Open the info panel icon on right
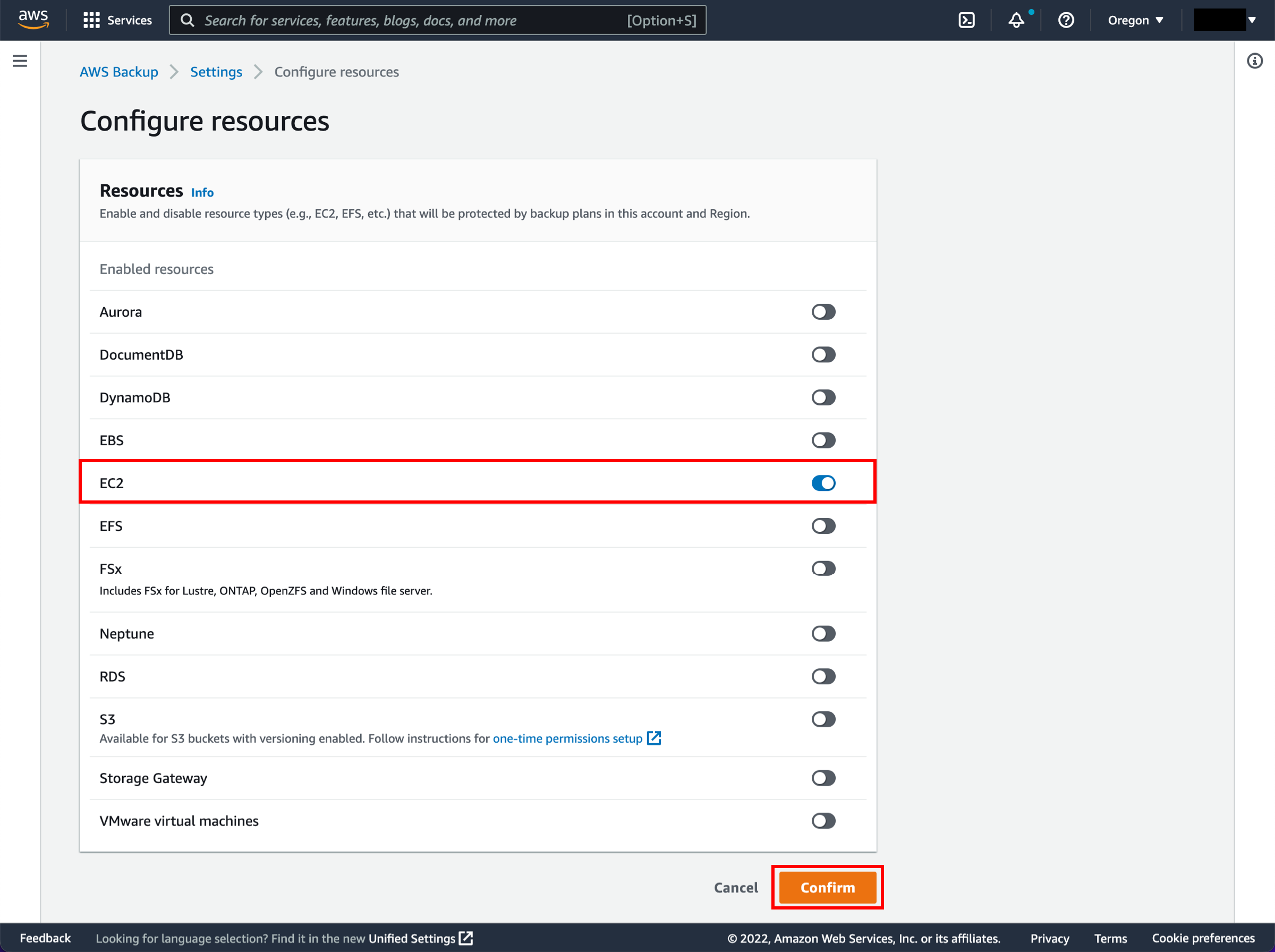Screen dimensions: 1275x952 (x=1255, y=61)
